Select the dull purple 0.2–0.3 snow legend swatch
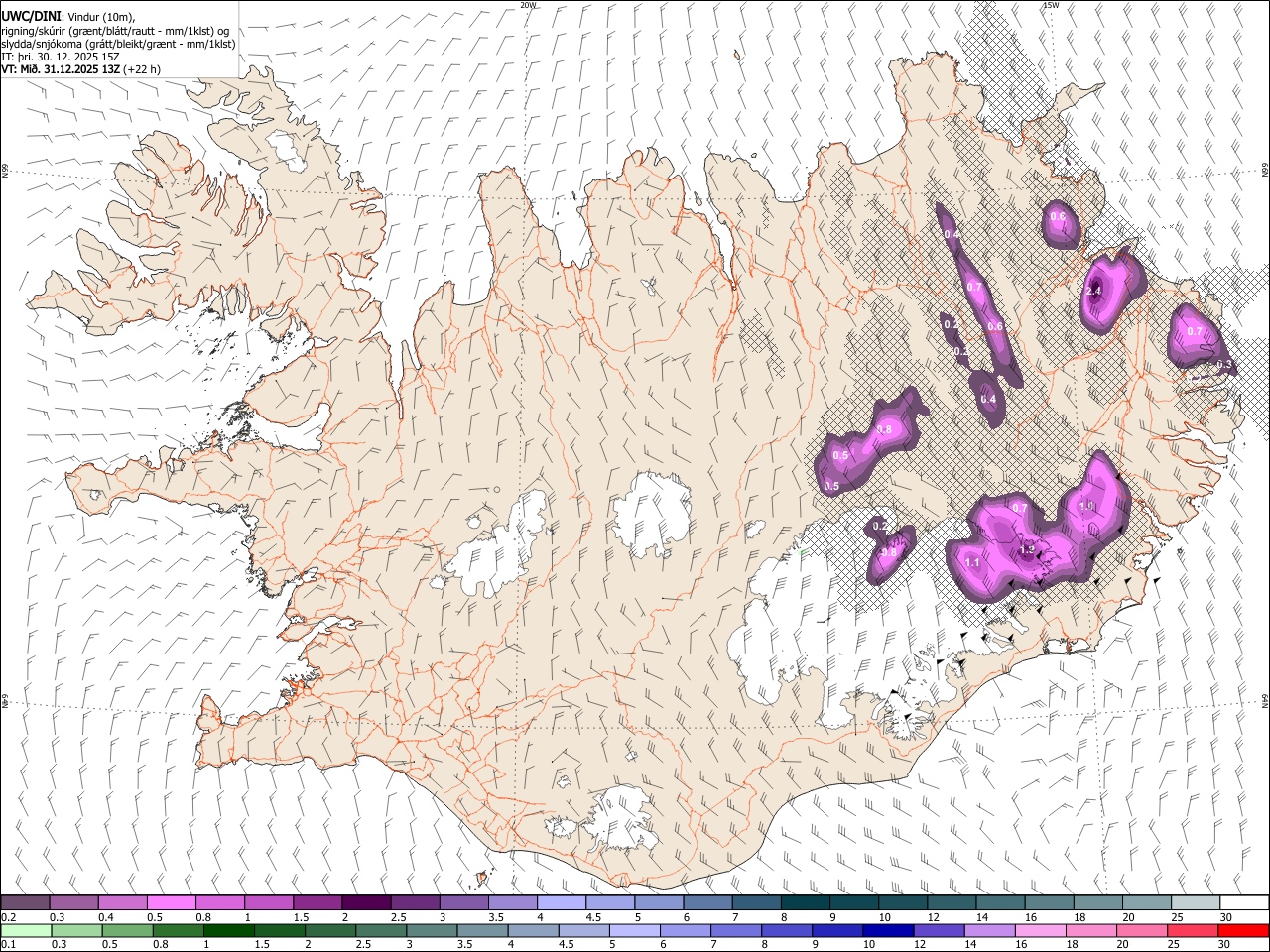The height and width of the screenshot is (952, 1270). 26,902
